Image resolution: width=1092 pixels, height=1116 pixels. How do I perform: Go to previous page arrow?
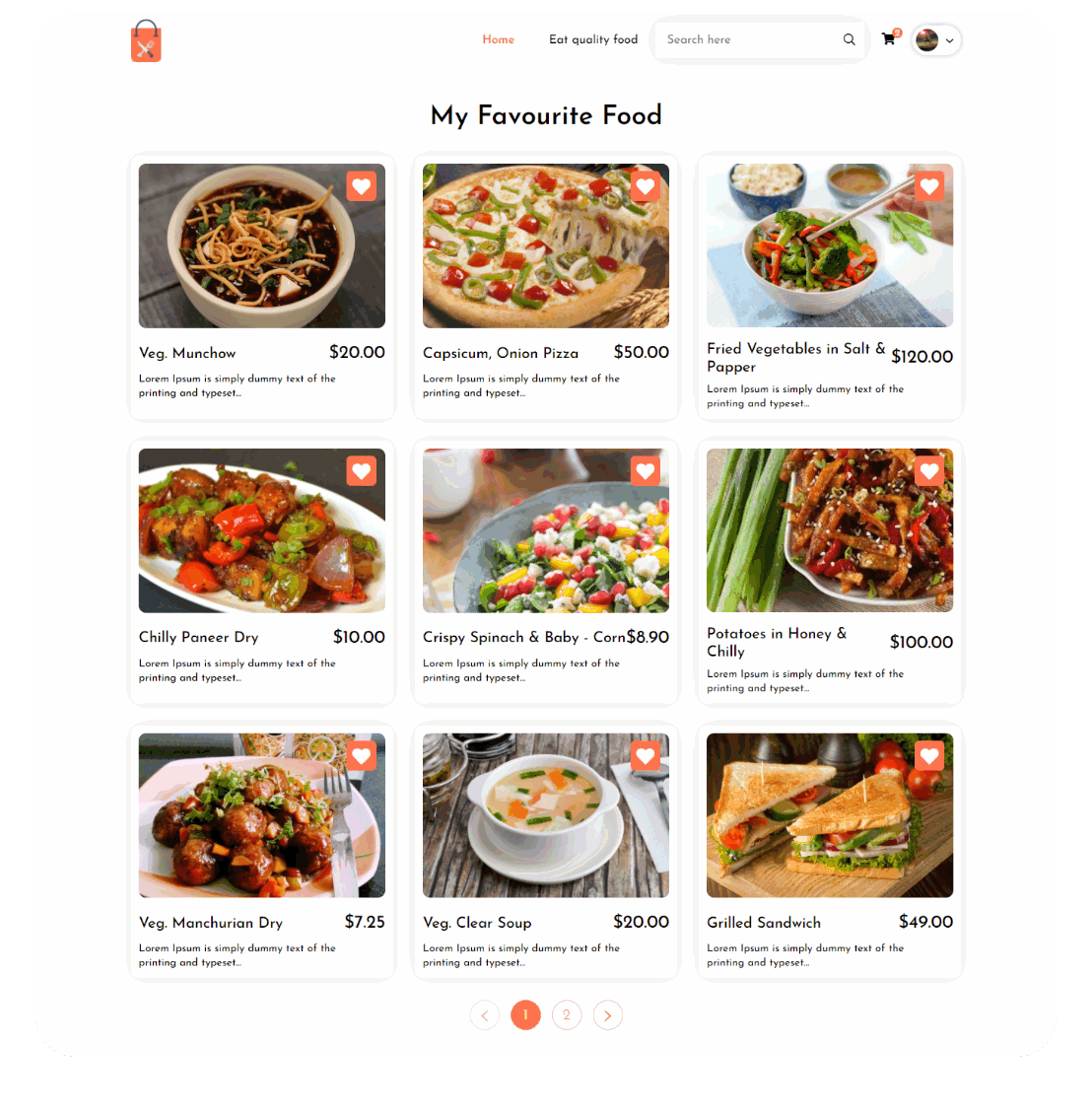(485, 1014)
